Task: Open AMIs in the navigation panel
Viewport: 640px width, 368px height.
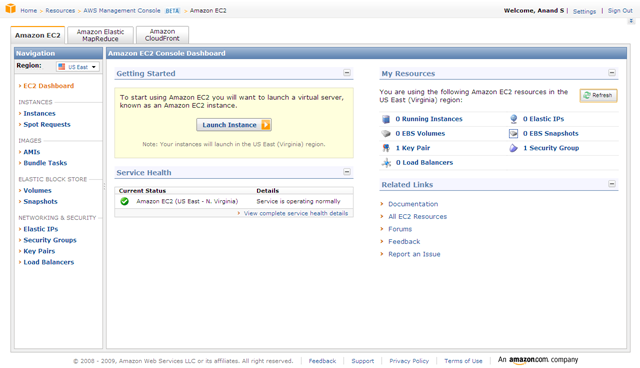Action: coord(31,152)
